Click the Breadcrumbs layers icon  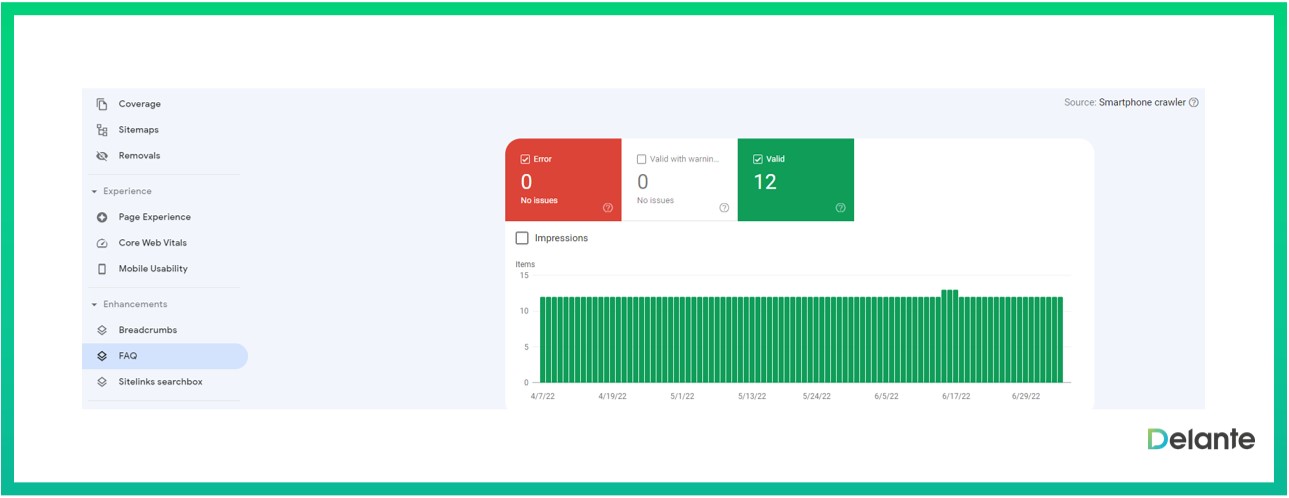click(x=102, y=330)
